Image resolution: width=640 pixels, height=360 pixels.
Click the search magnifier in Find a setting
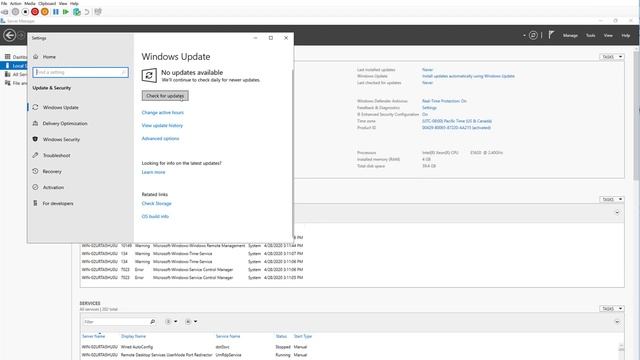pyautogui.click(x=123, y=72)
